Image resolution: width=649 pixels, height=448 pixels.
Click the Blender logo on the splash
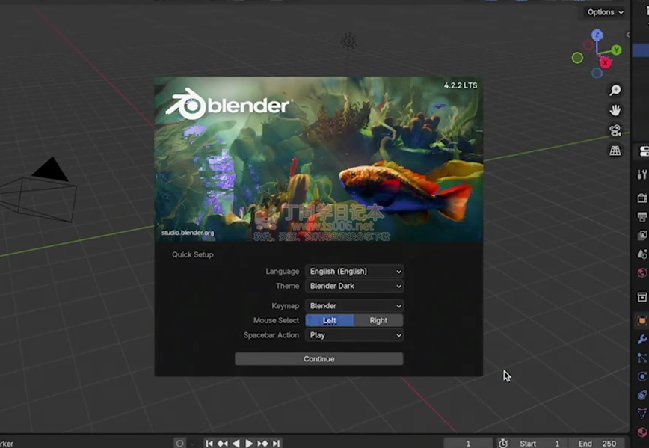[x=227, y=104]
